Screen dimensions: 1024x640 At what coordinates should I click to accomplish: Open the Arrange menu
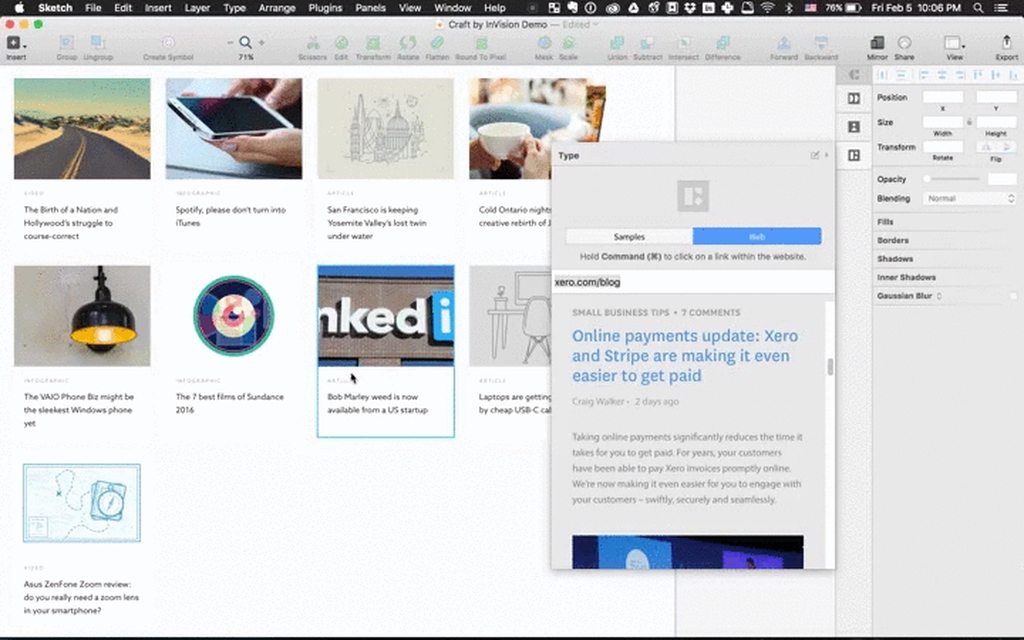coord(277,8)
